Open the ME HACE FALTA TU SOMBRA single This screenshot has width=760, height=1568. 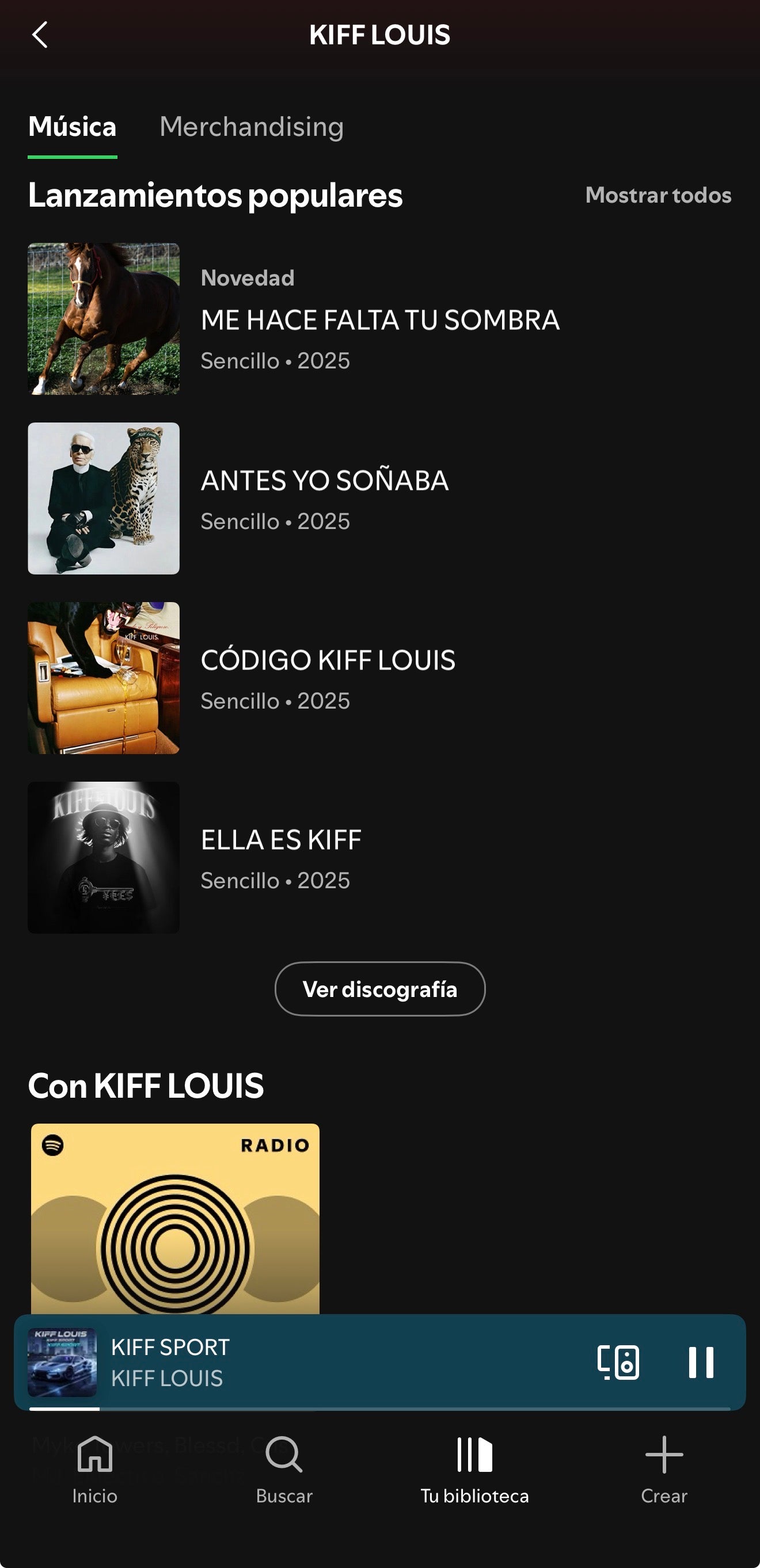click(x=380, y=320)
